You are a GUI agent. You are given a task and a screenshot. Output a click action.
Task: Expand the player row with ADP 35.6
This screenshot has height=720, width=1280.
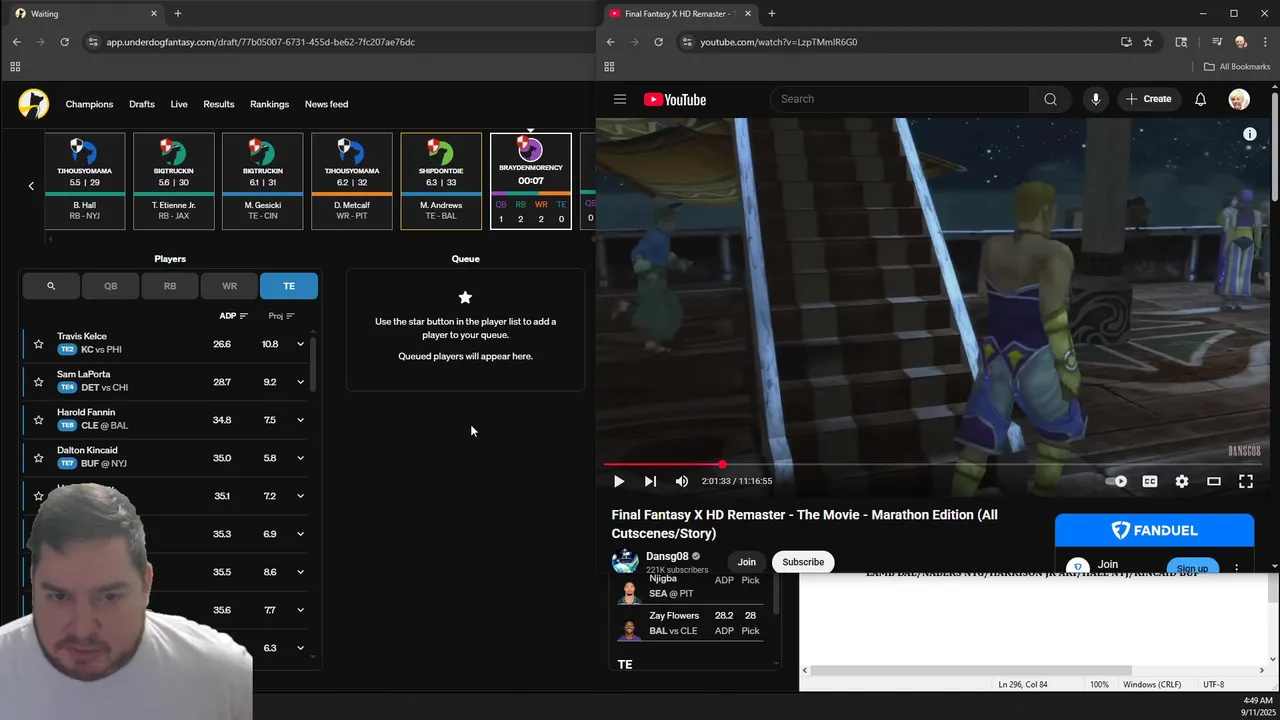(x=300, y=610)
